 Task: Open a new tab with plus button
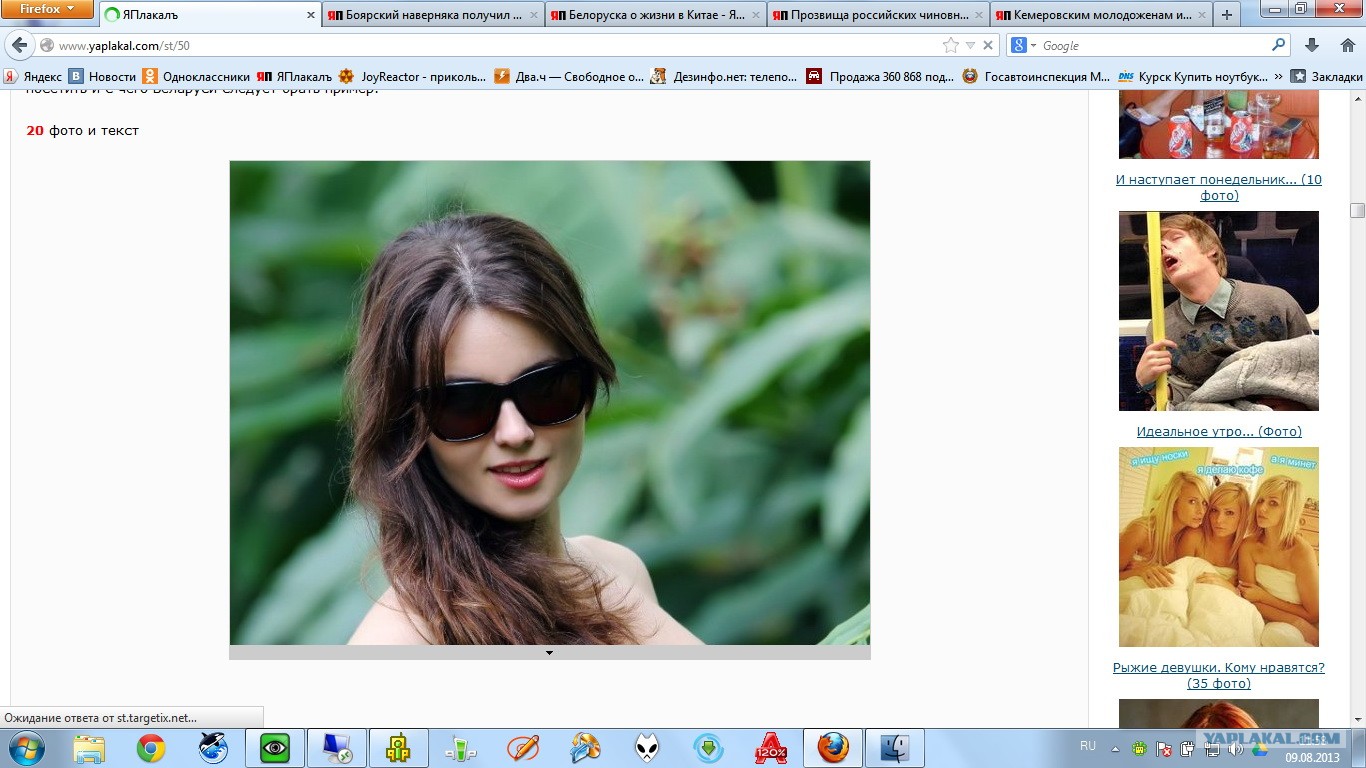point(1227,15)
